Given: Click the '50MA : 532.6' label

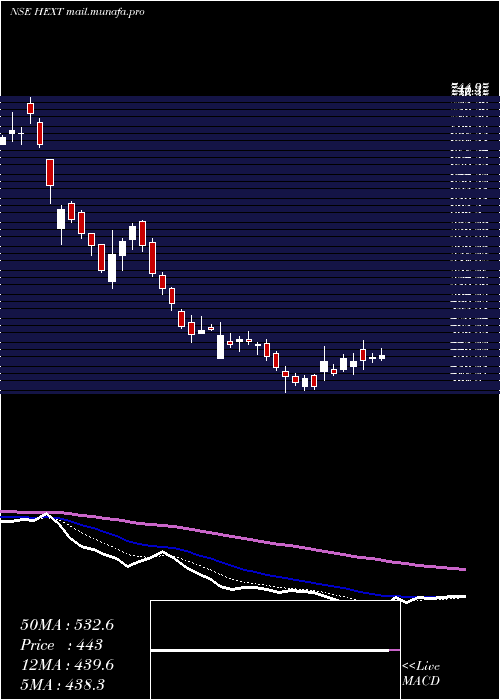Looking at the screenshot, I should pos(67,625).
